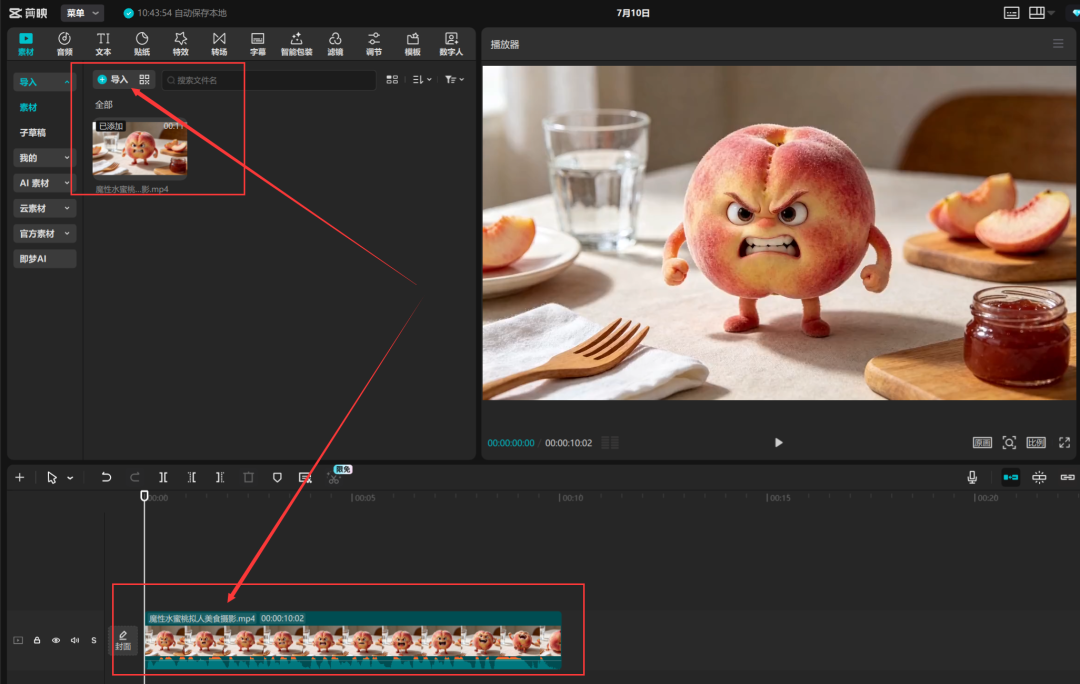Toggle track visibility eye icon
This screenshot has width=1080, height=684.
56,640
